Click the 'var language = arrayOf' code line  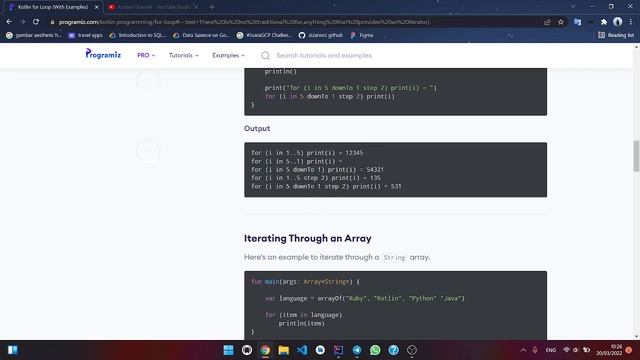coord(364,298)
